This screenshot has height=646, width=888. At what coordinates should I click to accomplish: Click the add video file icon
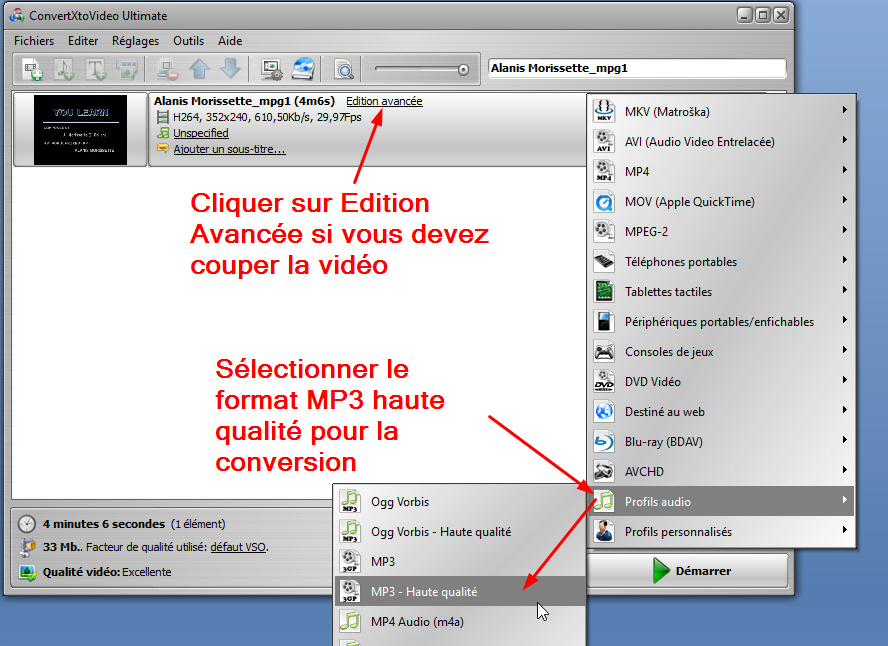32,69
